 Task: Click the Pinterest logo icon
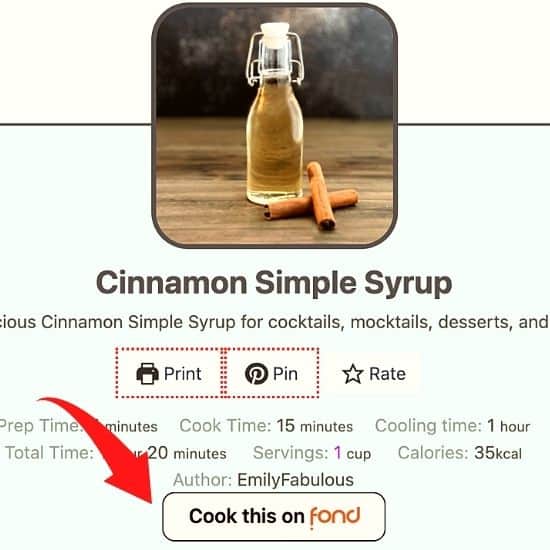pos(256,374)
